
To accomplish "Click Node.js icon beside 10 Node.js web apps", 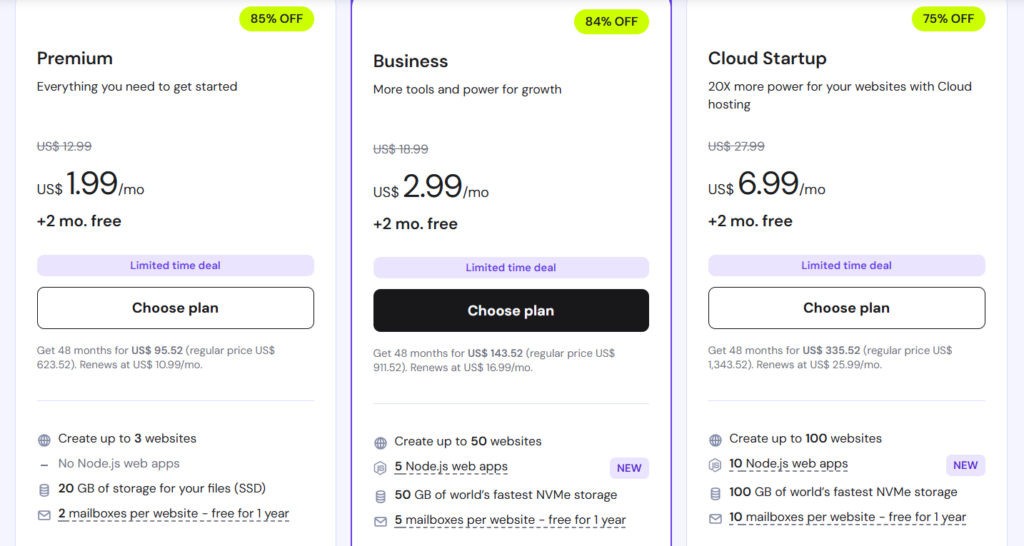I will 715,464.
